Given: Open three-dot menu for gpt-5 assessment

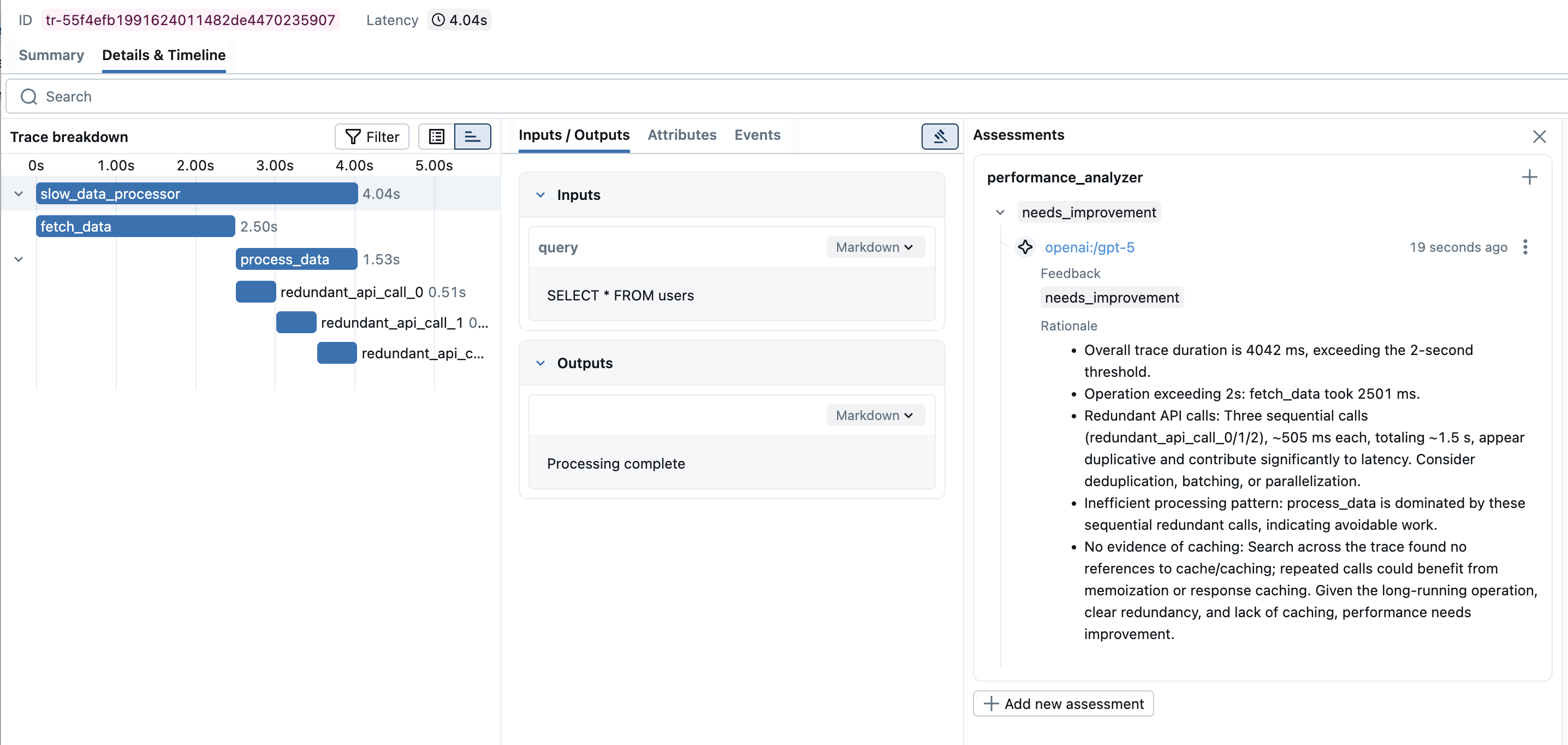Looking at the screenshot, I should click(x=1525, y=247).
